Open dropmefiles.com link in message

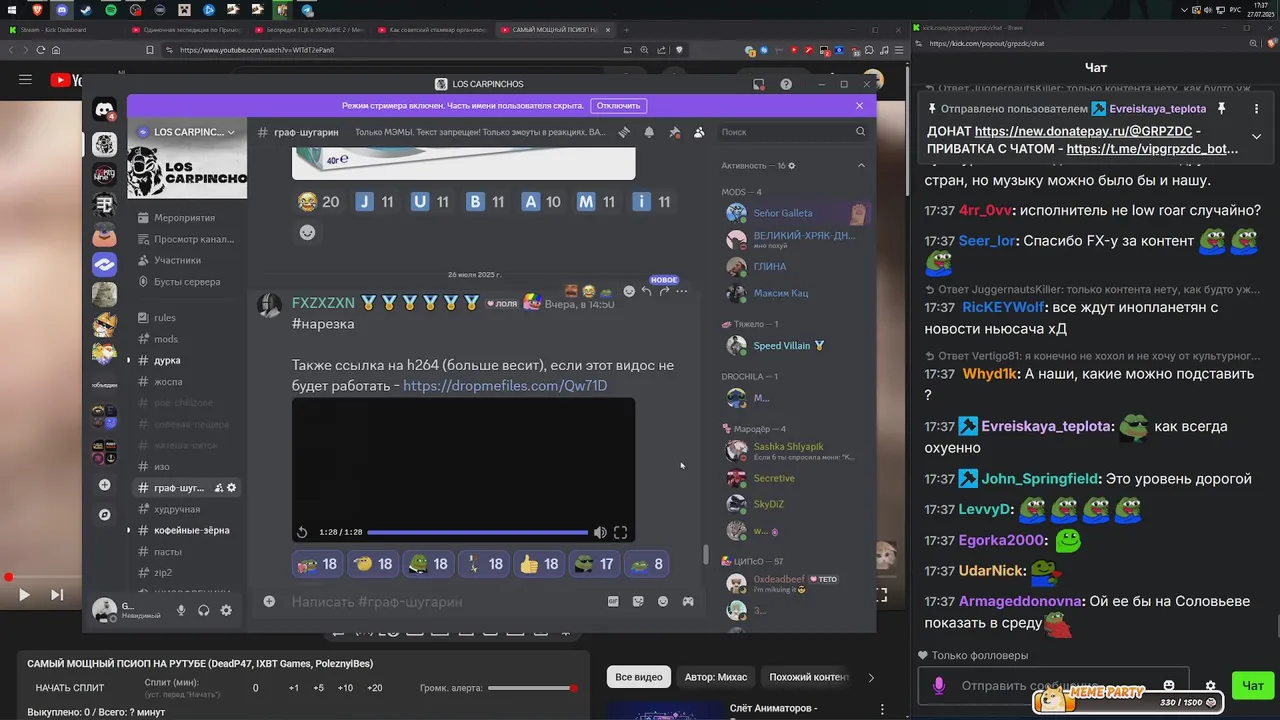tap(505, 386)
